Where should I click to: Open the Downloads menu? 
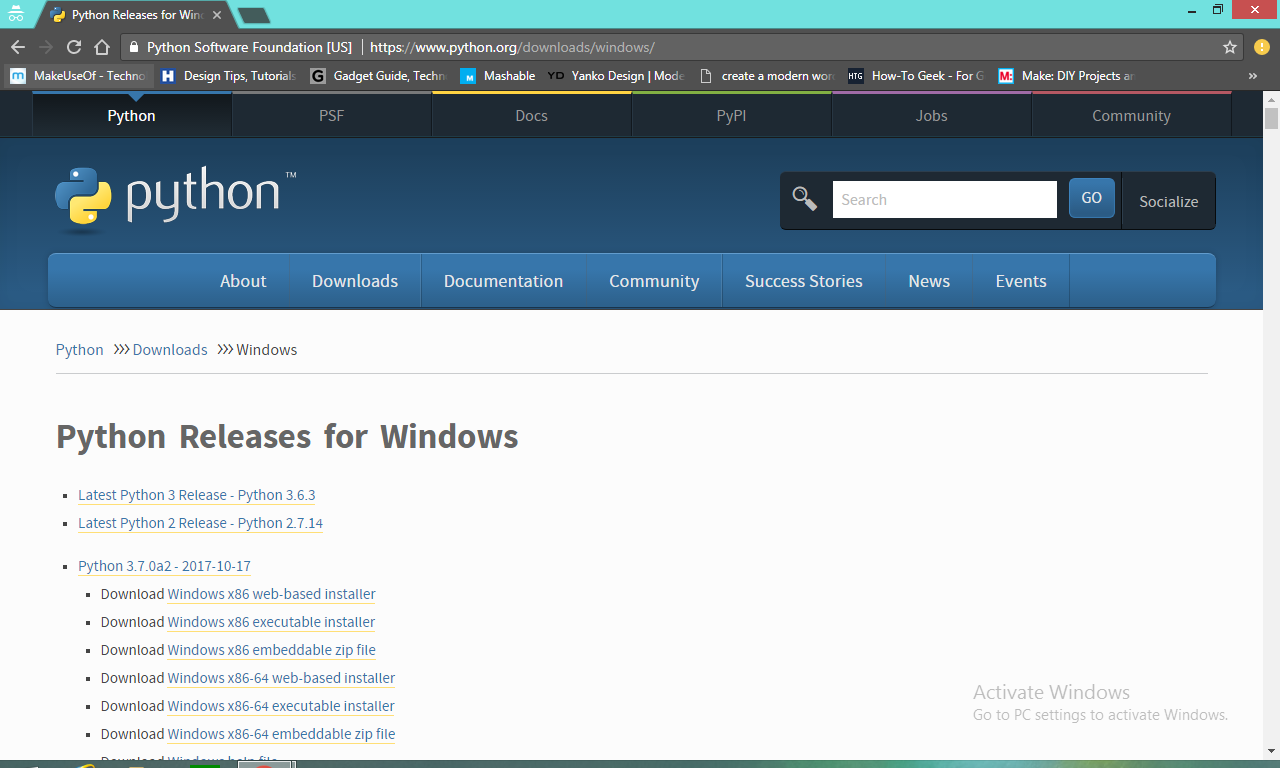pos(355,281)
